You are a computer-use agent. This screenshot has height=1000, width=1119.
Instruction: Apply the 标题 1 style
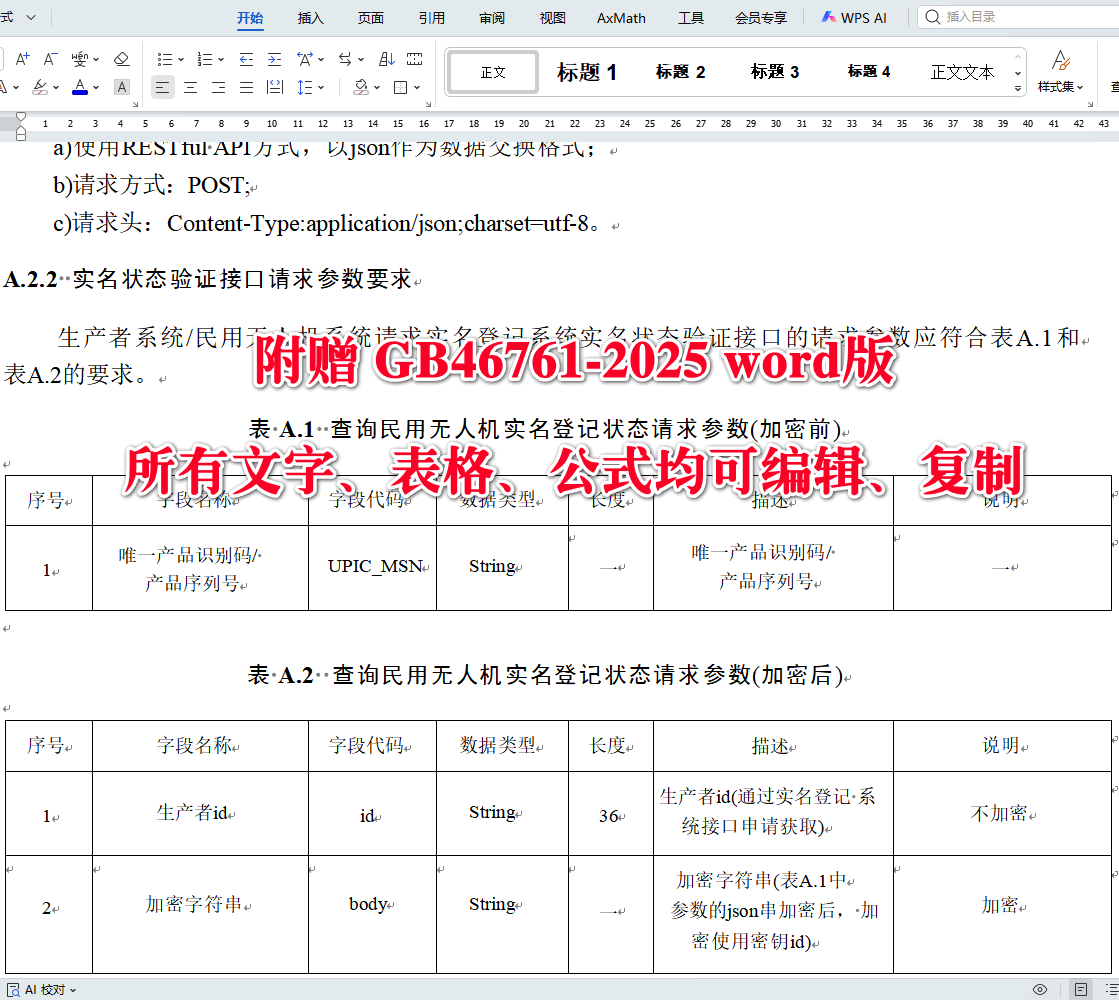pyautogui.click(x=587, y=70)
